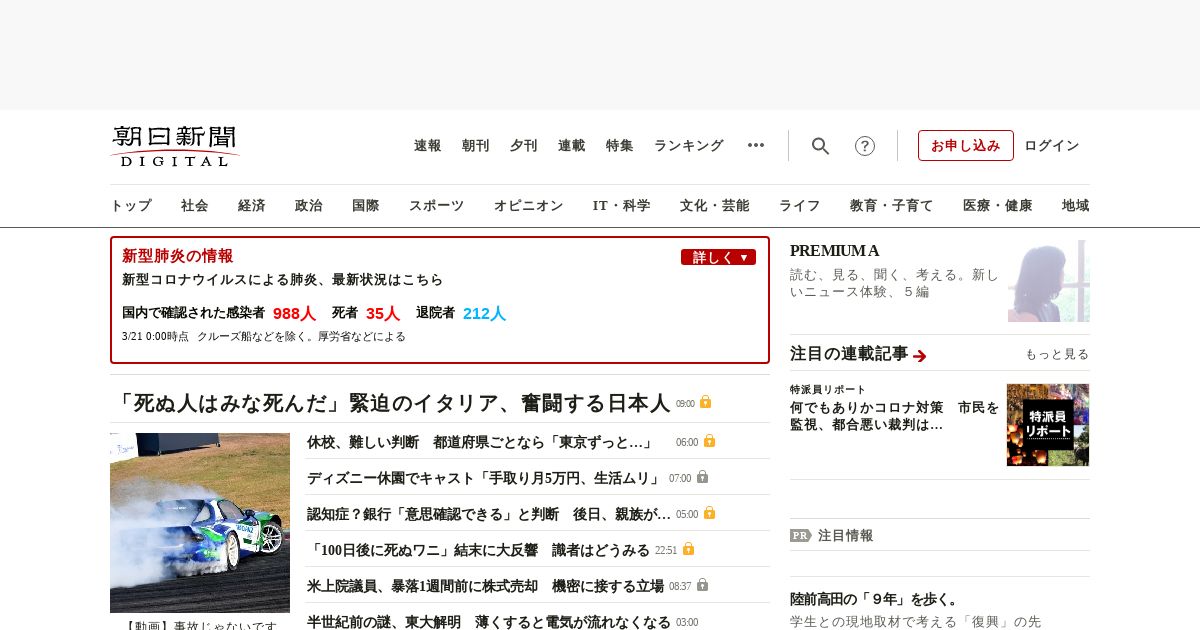Image resolution: width=1200 pixels, height=630 pixels.
Task: Open the search magnifier icon
Action: [820, 146]
